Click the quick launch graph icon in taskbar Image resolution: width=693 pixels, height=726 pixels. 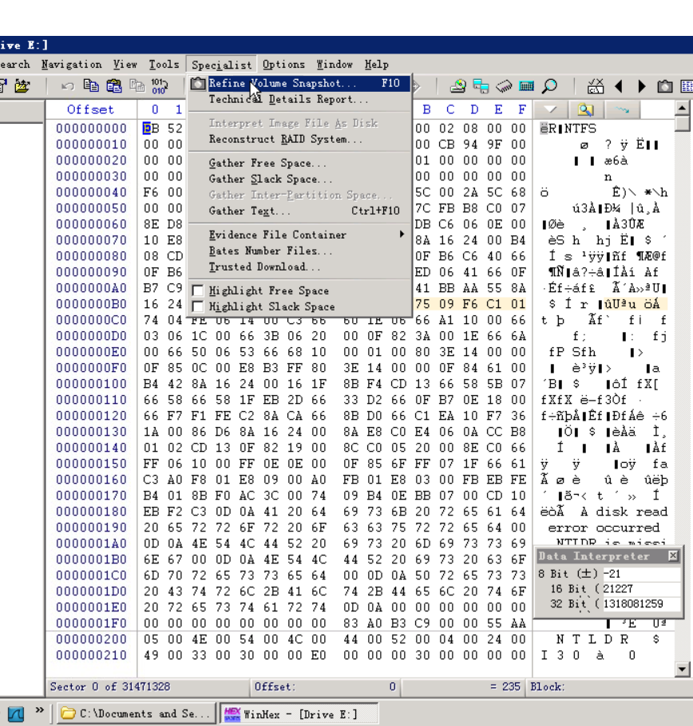coord(15,713)
